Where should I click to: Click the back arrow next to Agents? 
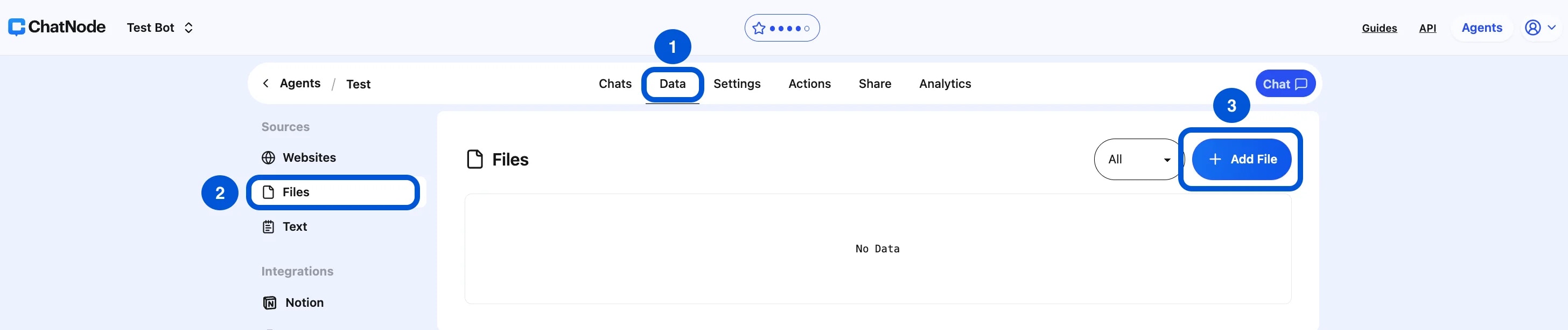click(265, 84)
